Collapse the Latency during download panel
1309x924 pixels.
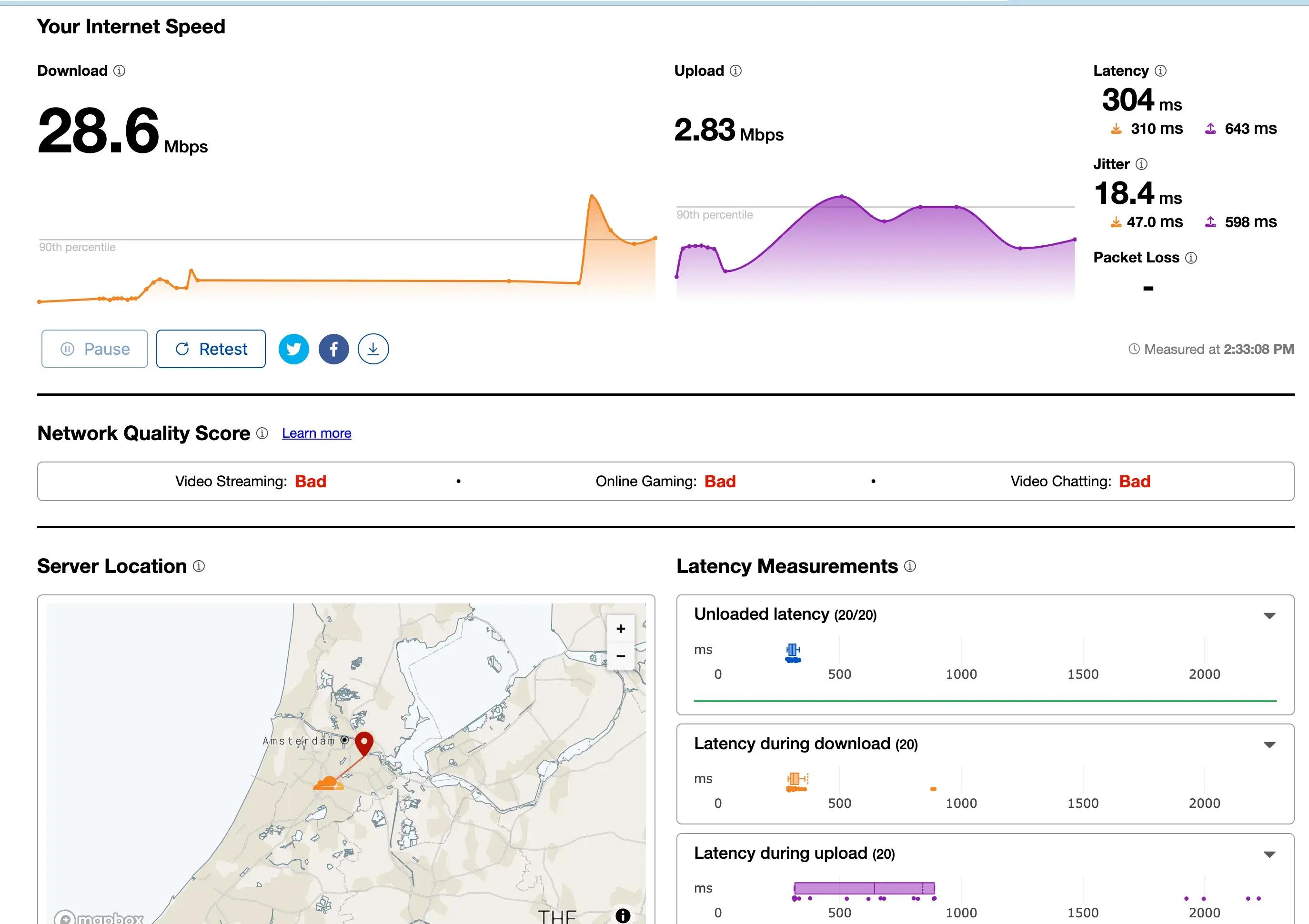(x=1269, y=745)
